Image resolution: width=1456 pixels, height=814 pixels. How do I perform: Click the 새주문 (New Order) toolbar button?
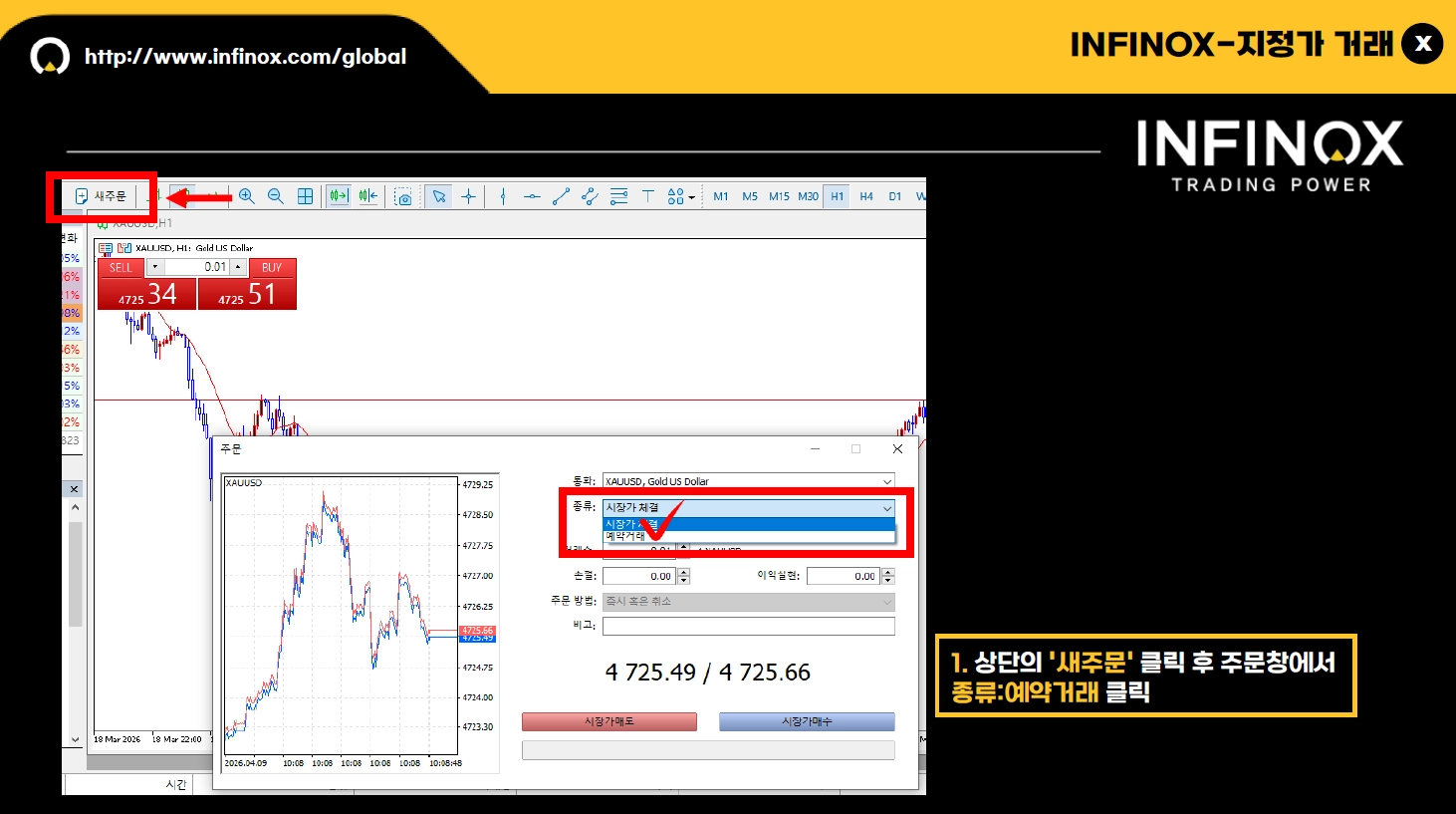101,196
